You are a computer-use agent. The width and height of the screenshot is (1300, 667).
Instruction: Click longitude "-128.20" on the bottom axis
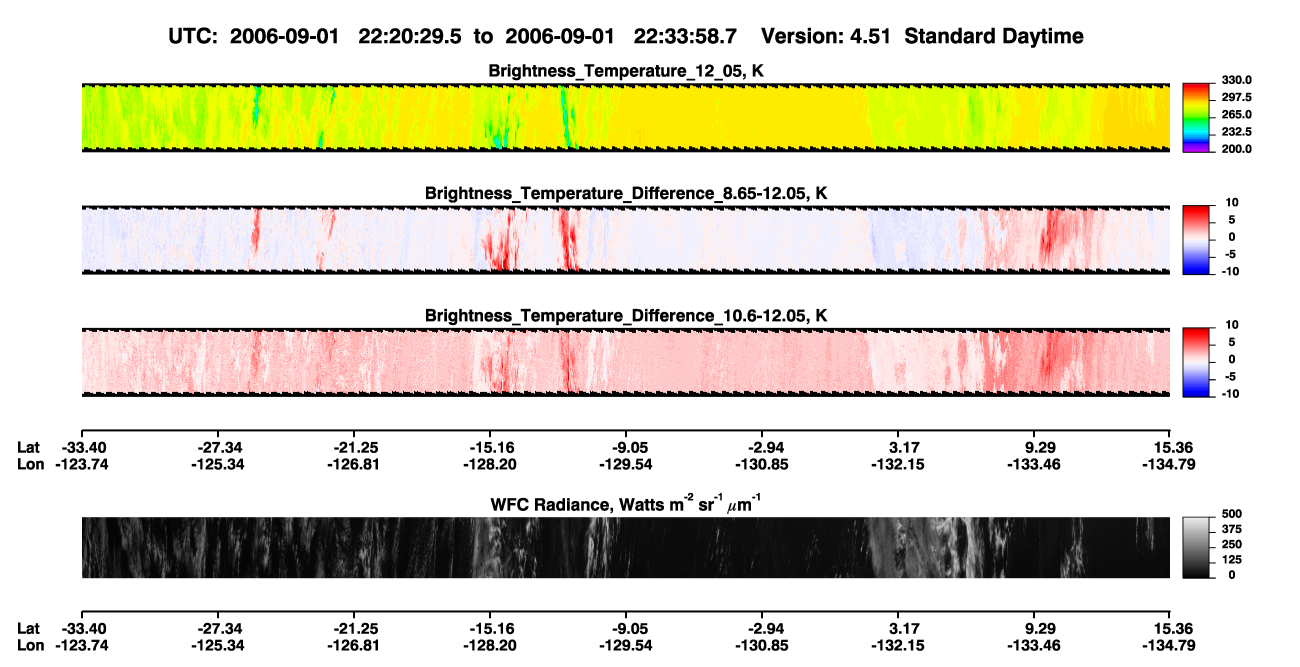[492, 645]
